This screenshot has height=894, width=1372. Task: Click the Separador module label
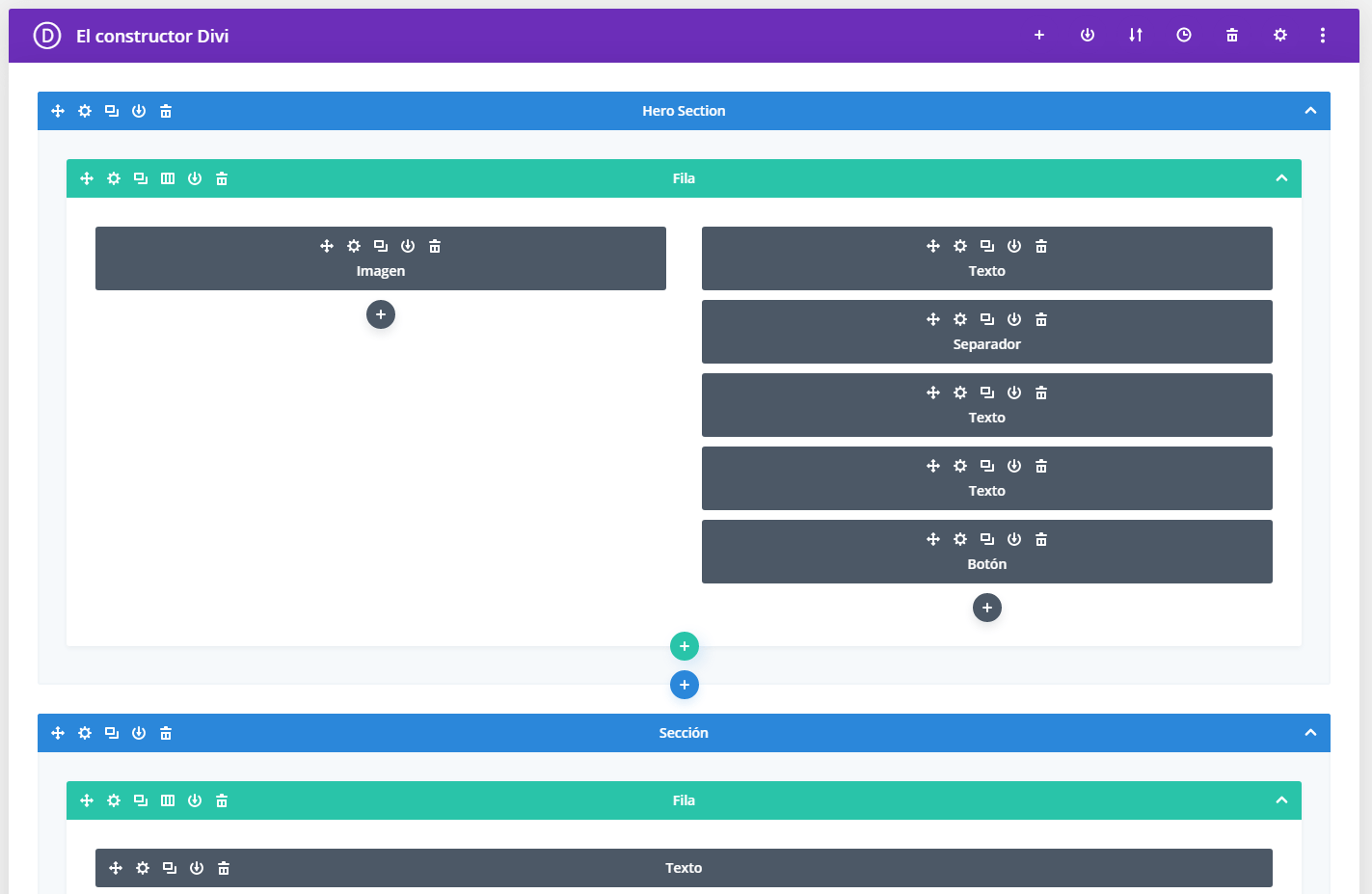pyautogui.click(x=986, y=344)
